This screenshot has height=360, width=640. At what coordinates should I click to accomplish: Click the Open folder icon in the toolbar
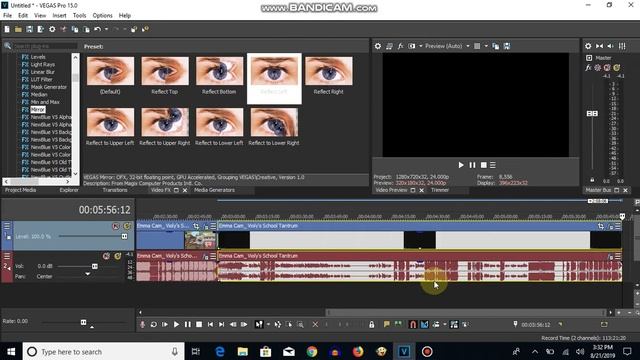tap(18, 29)
